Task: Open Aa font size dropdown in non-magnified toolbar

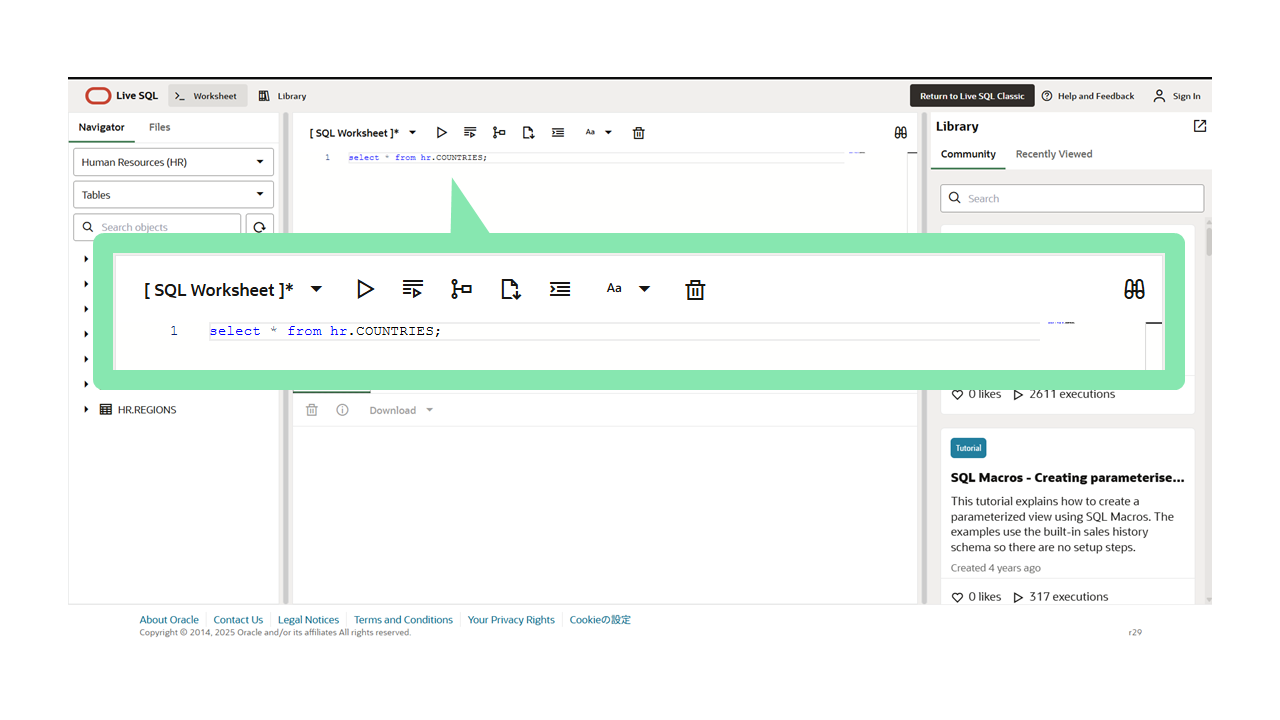Action: click(598, 133)
